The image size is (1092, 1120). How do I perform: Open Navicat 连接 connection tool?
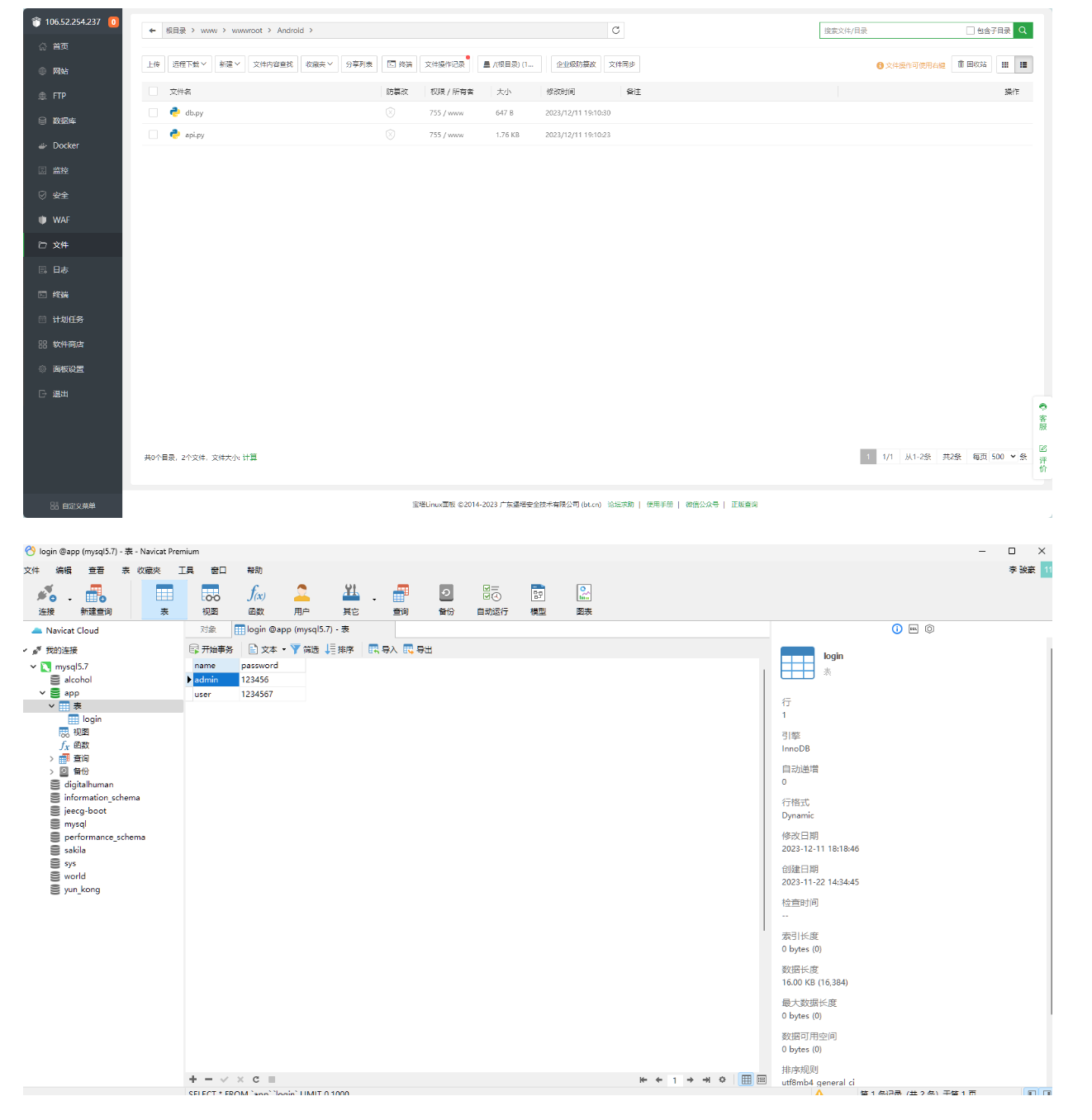coord(46,599)
